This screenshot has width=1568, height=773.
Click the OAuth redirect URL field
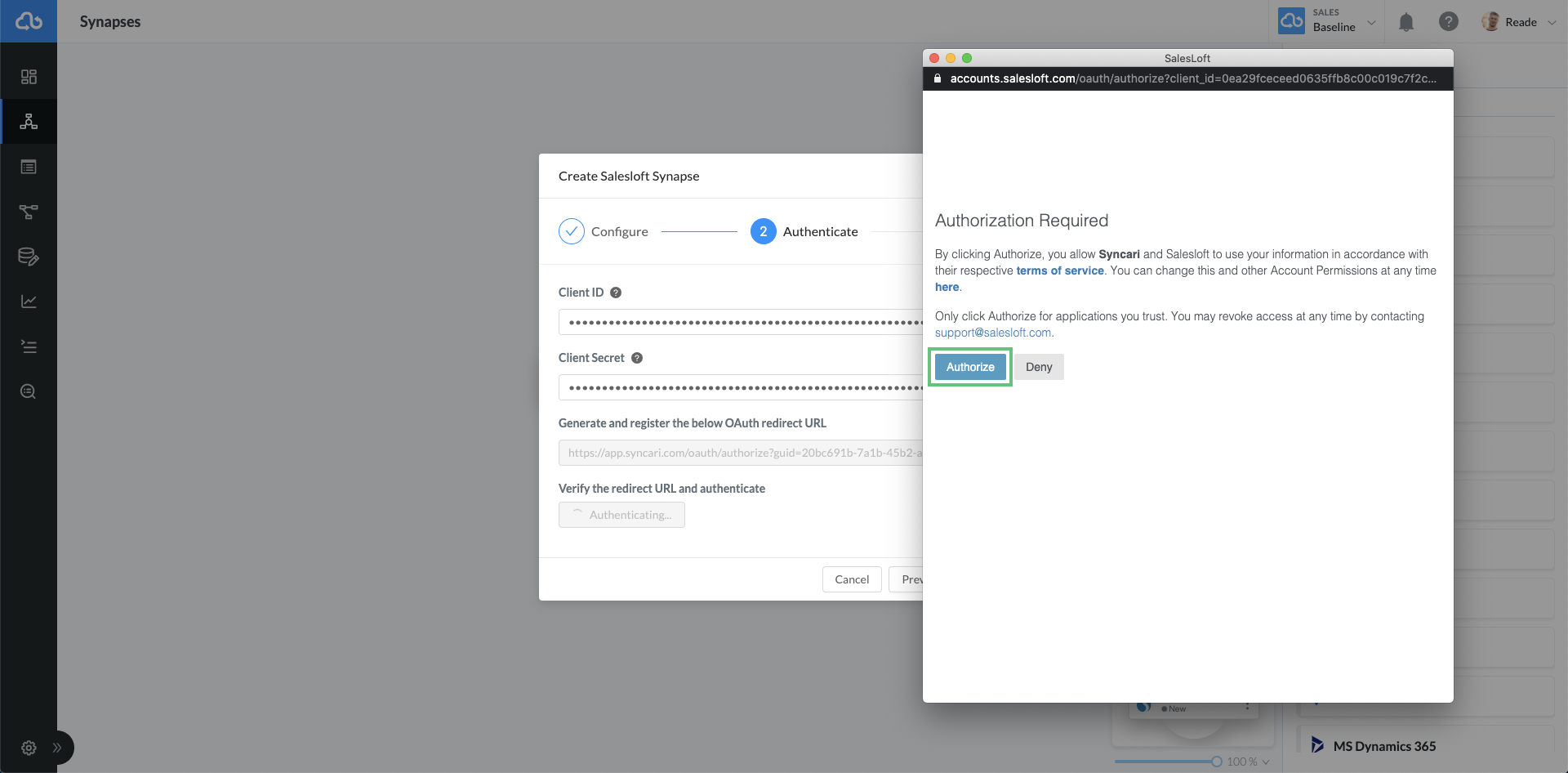741,453
